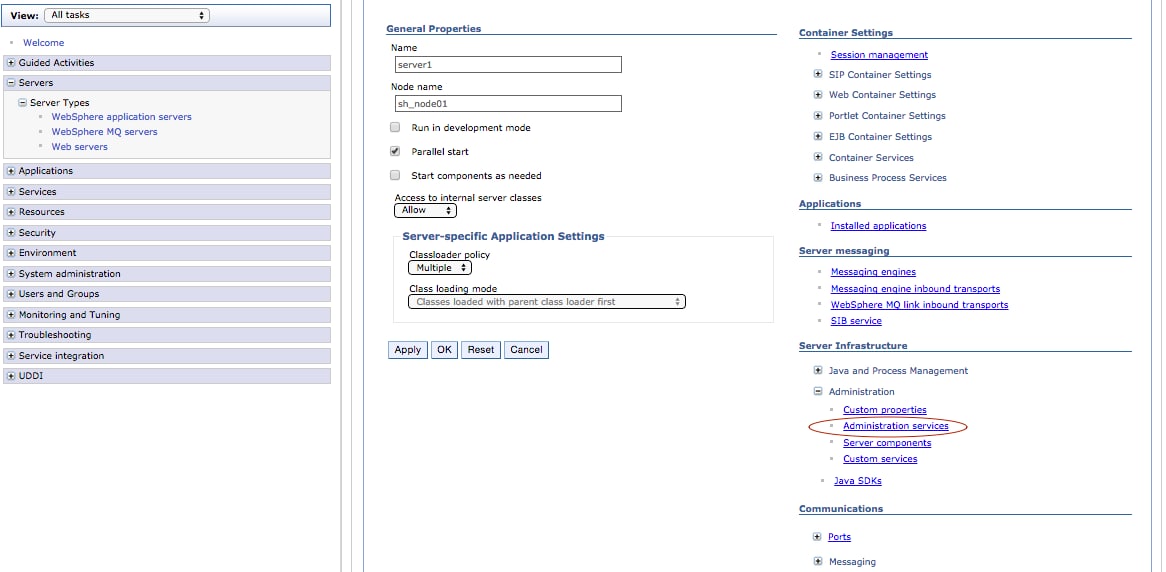This screenshot has height=572, width=1166.
Task: Expand the Applications plus icon in sidebar
Action: pyautogui.click(x=11, y=171)
